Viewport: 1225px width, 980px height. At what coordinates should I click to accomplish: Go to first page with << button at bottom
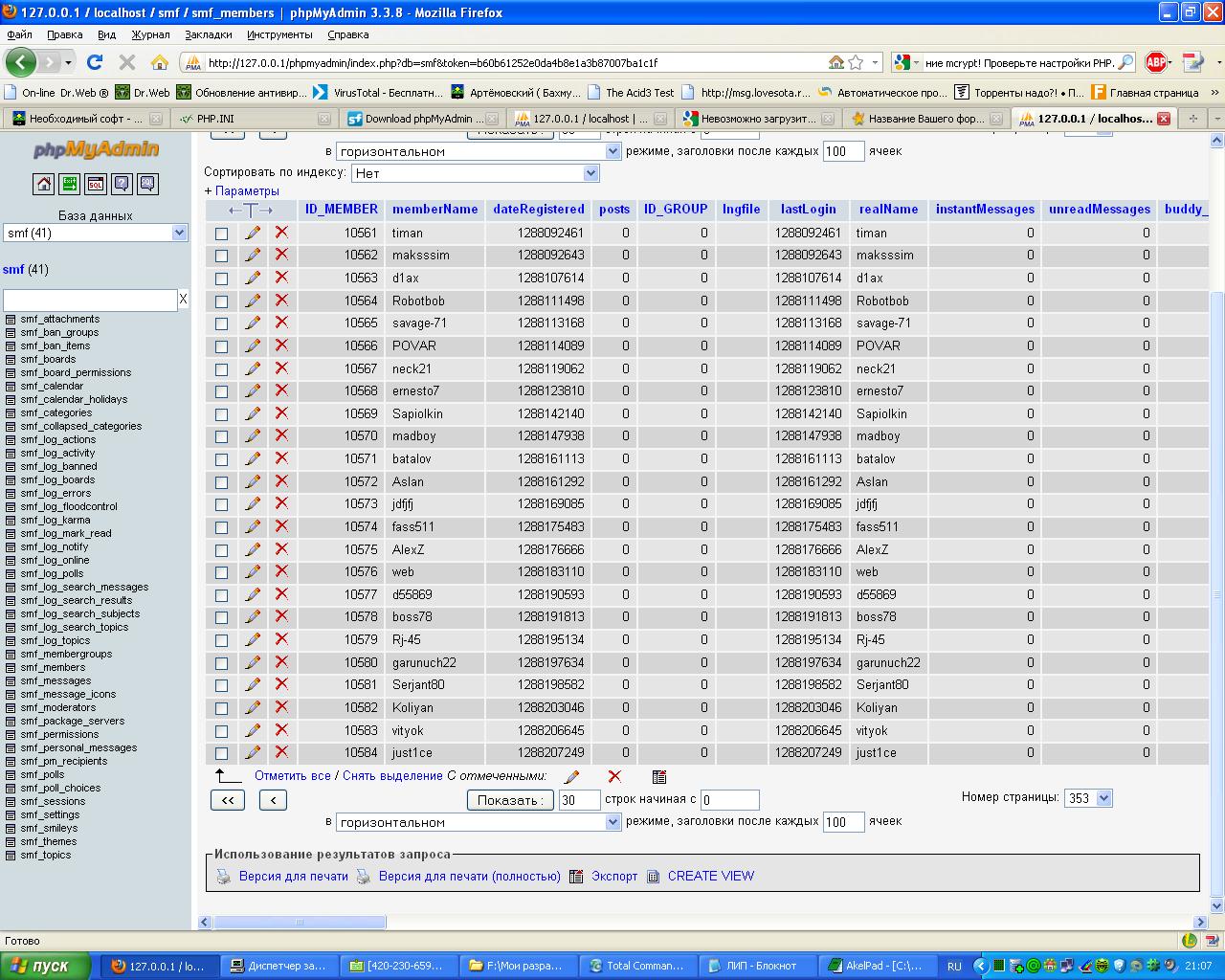click(228, 800)
